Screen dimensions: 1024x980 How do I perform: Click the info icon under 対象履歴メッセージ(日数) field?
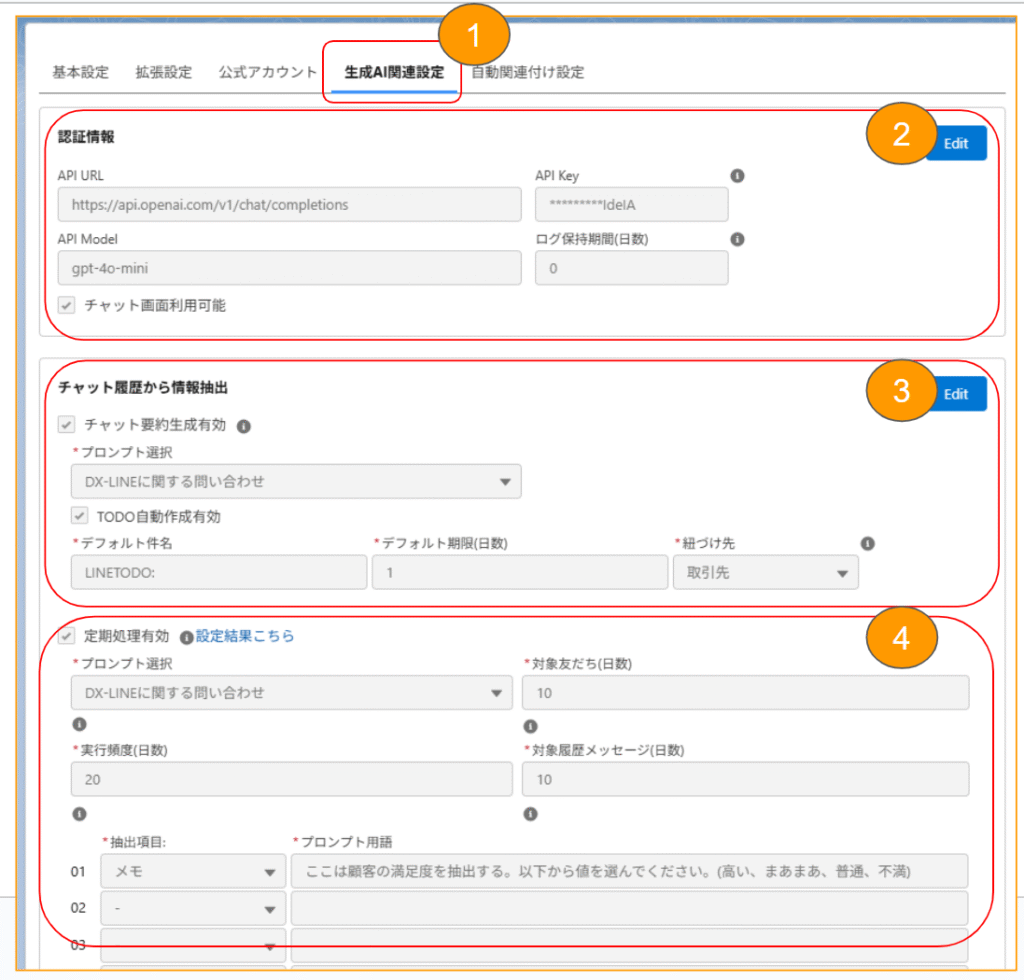pyautogui.click(x=530, y=813)
